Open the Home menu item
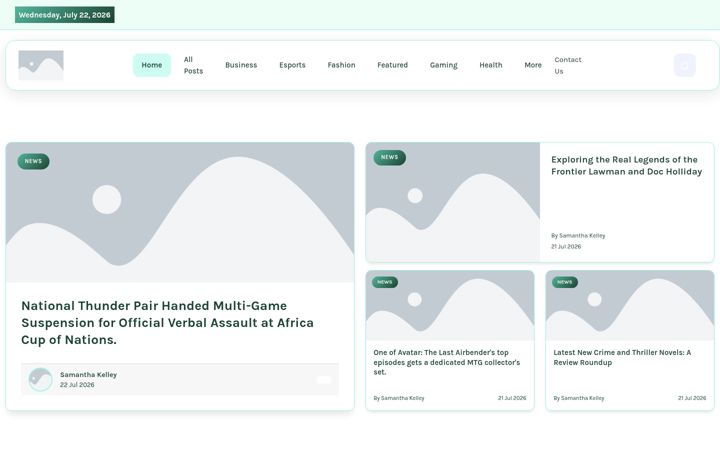The height and width of the screenshot is (450, 720). 152,65
